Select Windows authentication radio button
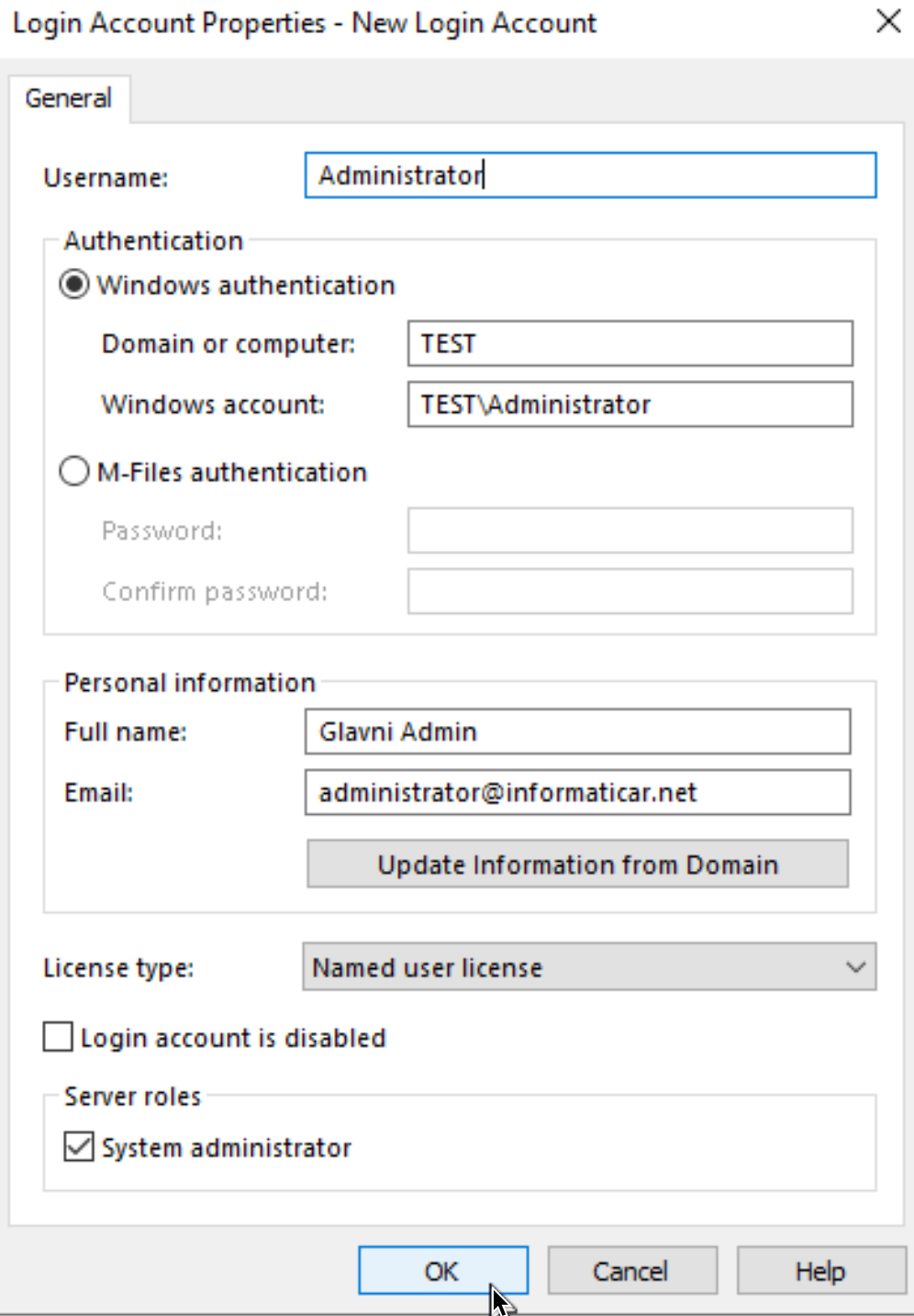The height and width of the screenshot is (1316, 914). [74, 284]
